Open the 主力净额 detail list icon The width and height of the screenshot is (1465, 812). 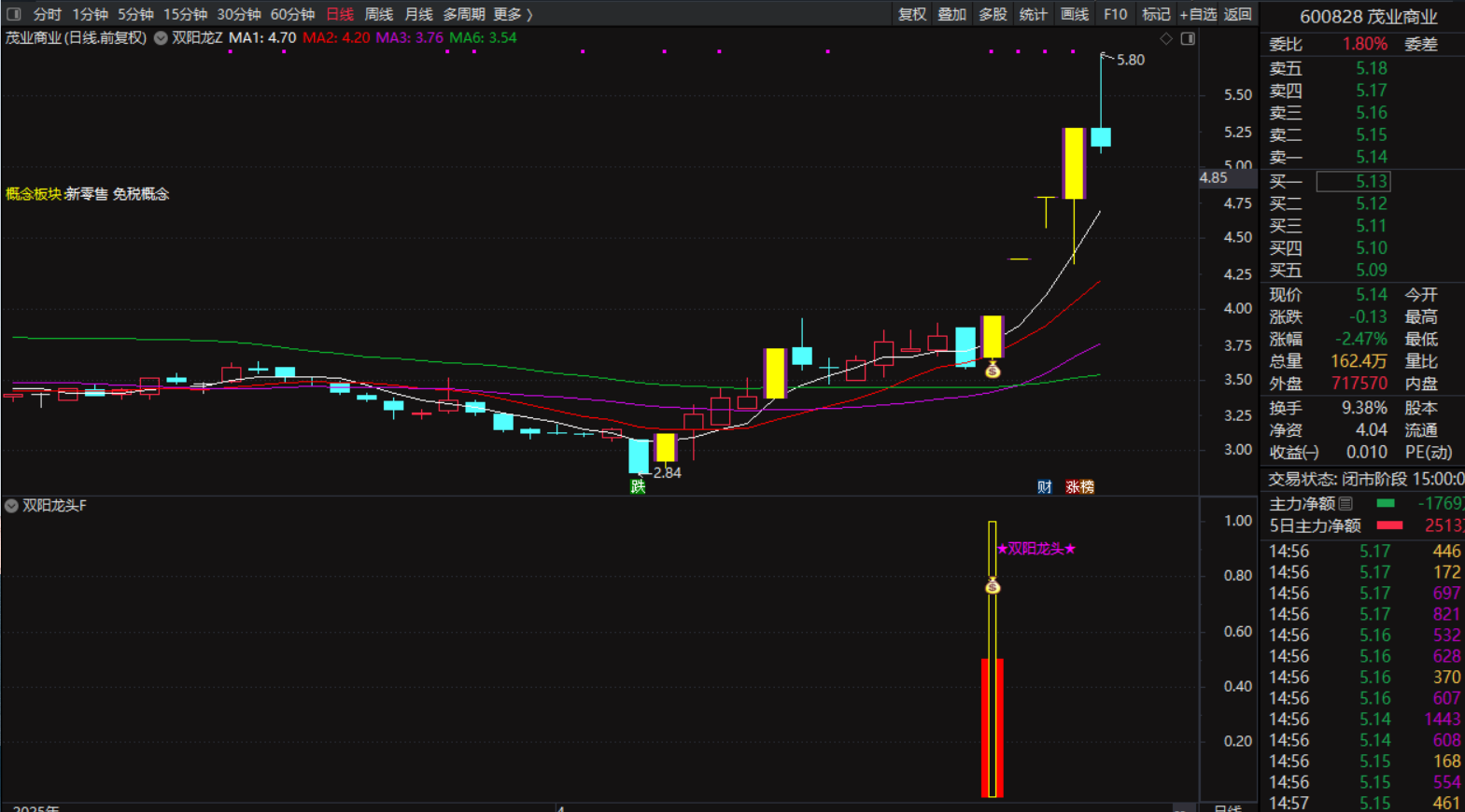click(1345, 504)
